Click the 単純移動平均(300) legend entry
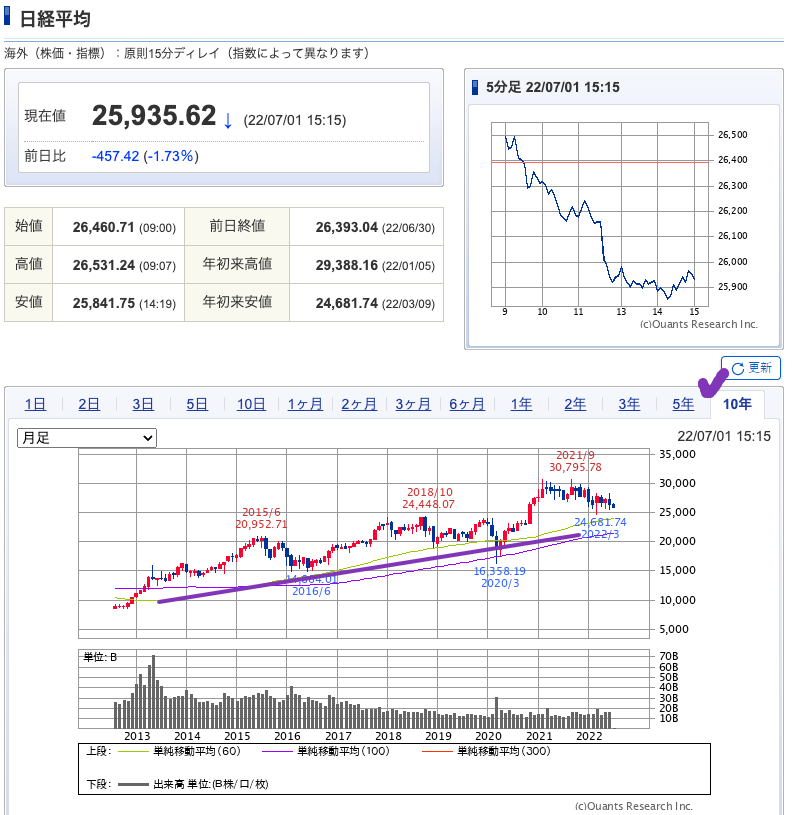The width and height of the screenshot is (792, 815). (x=486, y=751)
